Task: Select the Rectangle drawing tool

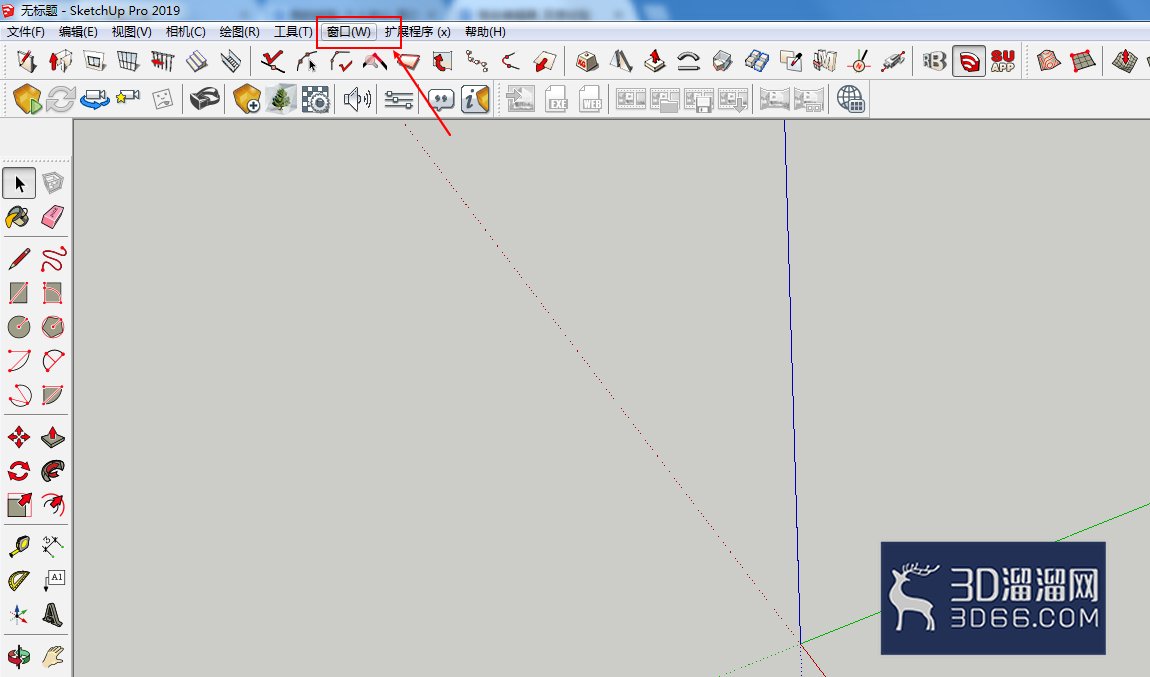Action: (x=19, y=293)
